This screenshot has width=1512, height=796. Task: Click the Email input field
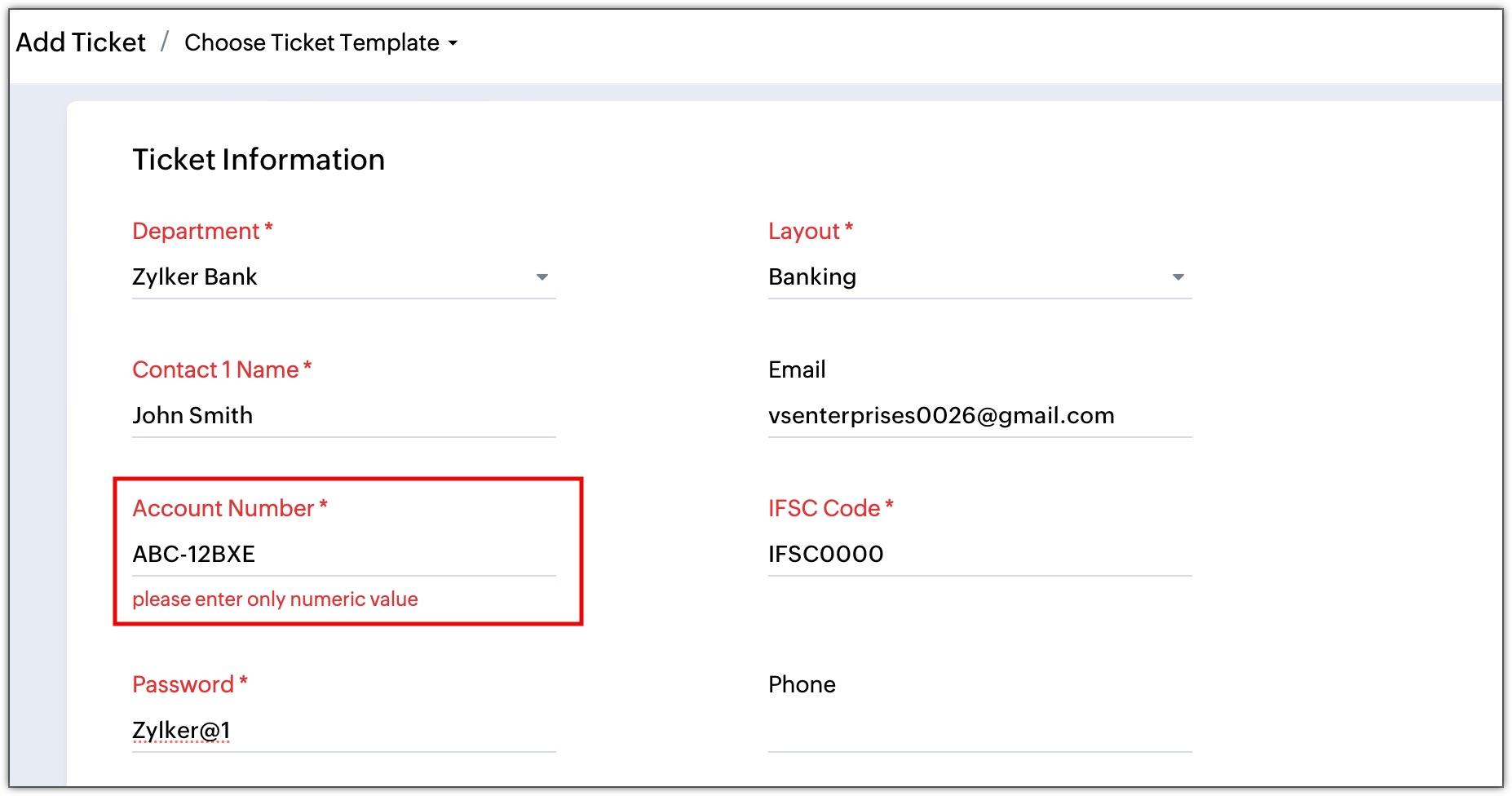(x=979, y=416)
